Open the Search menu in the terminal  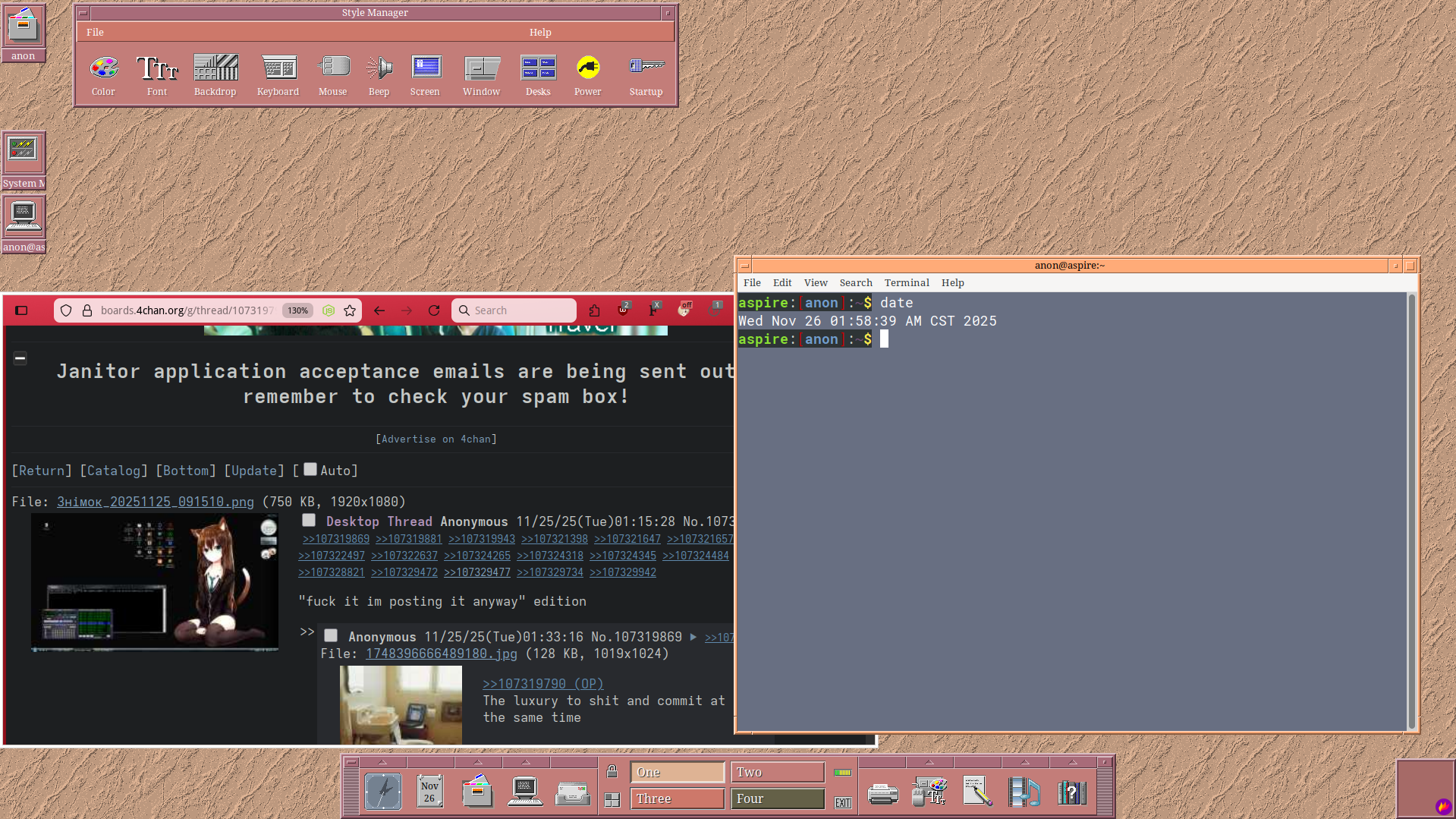pos(856,283)
